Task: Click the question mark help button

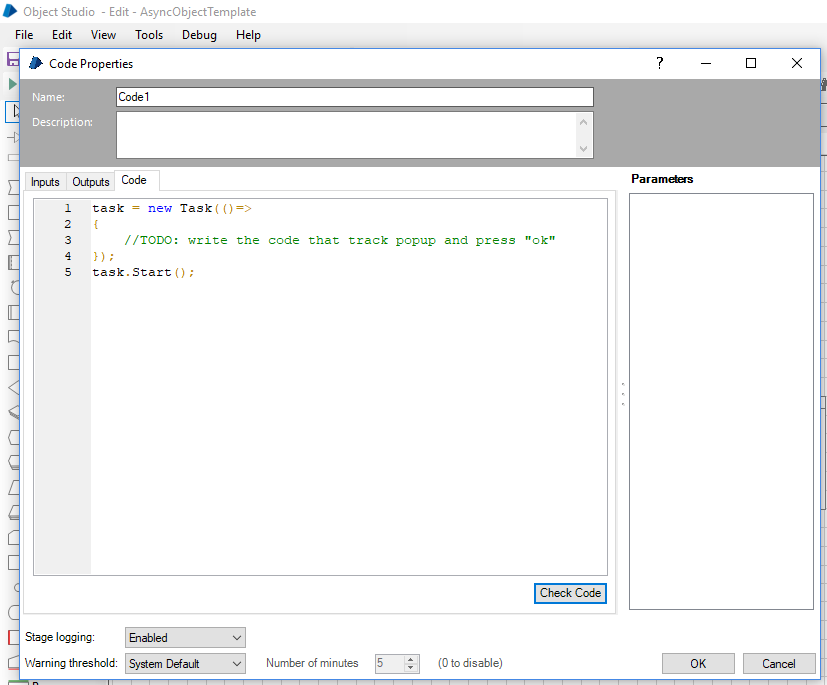Action: [x=659, y=63]
